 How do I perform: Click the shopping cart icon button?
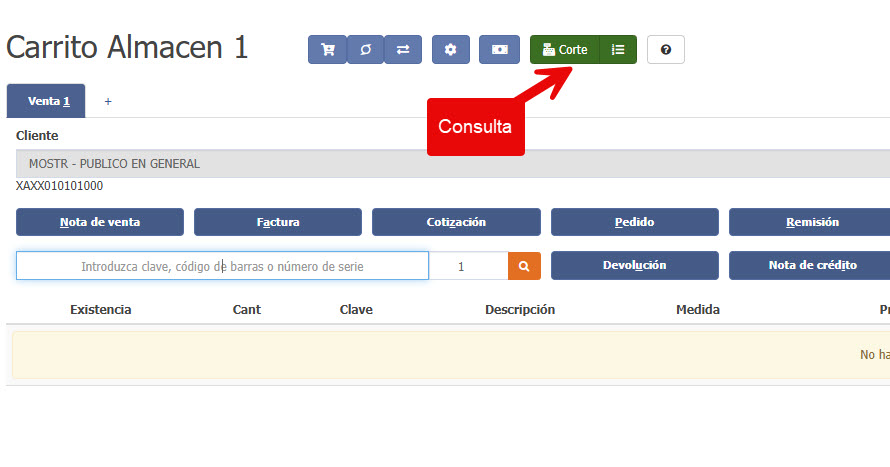pos(327,50)
